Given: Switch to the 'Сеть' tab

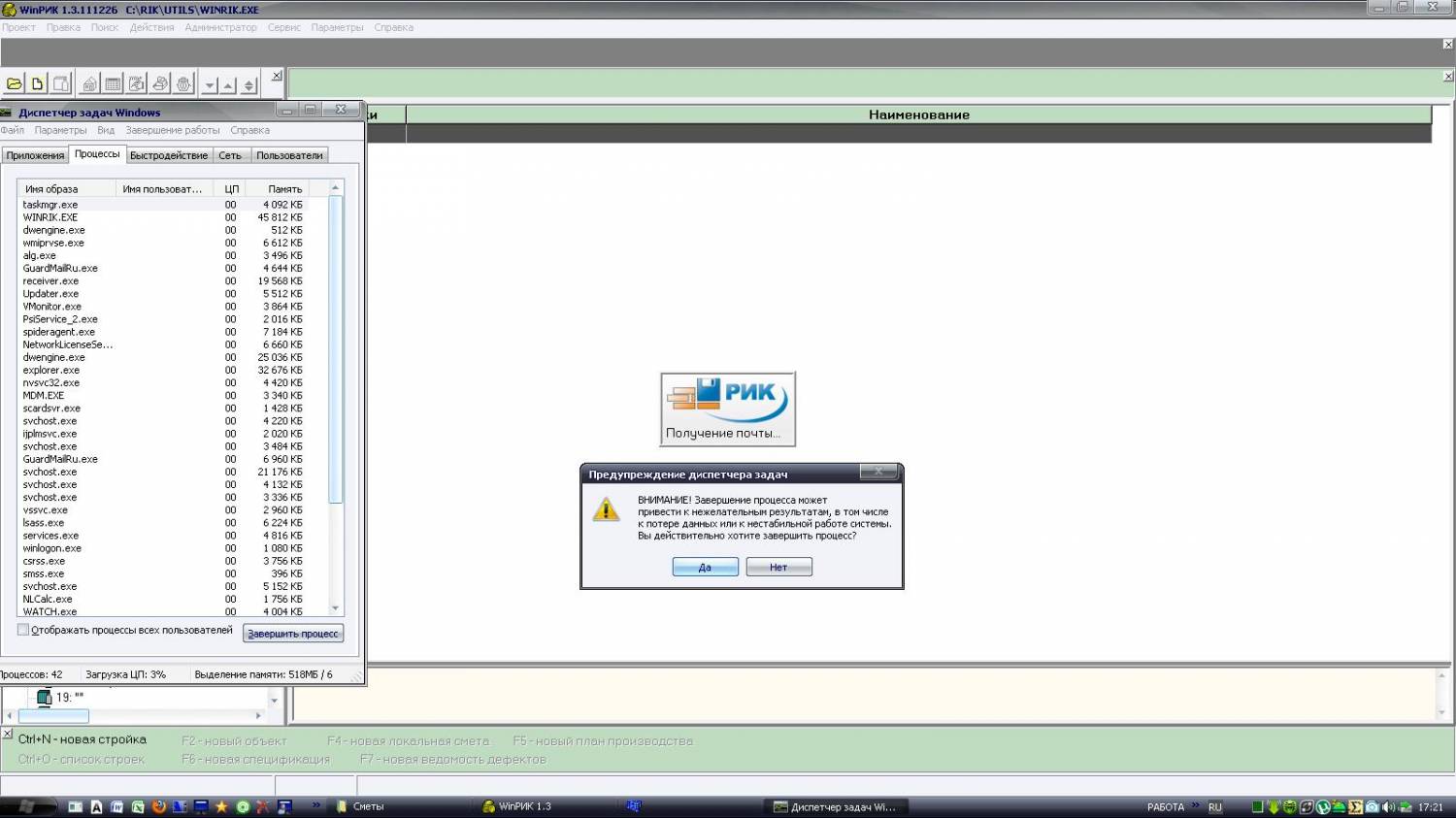Looking at the screenshot, I should 230,155.
